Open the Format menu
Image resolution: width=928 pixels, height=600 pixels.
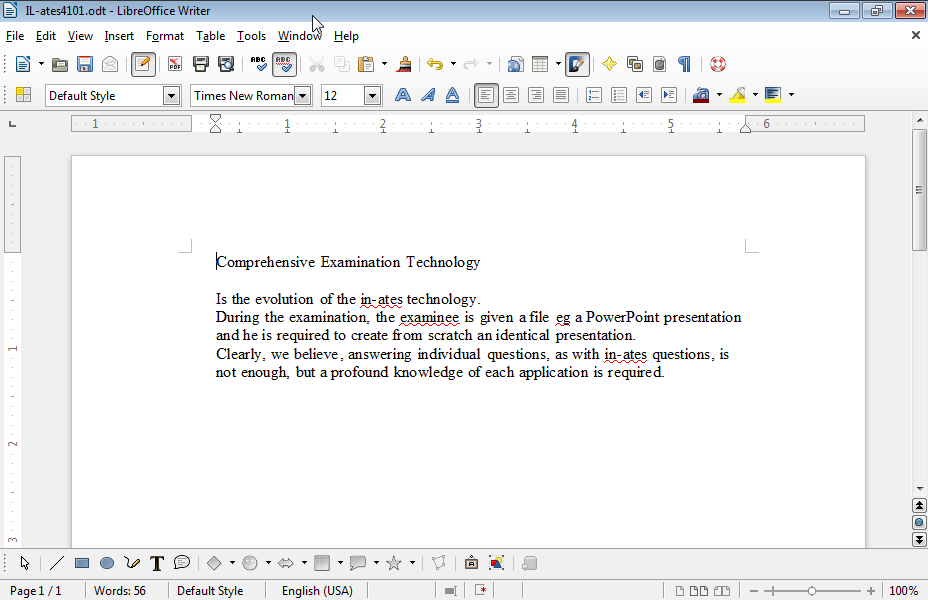[165, 36]
